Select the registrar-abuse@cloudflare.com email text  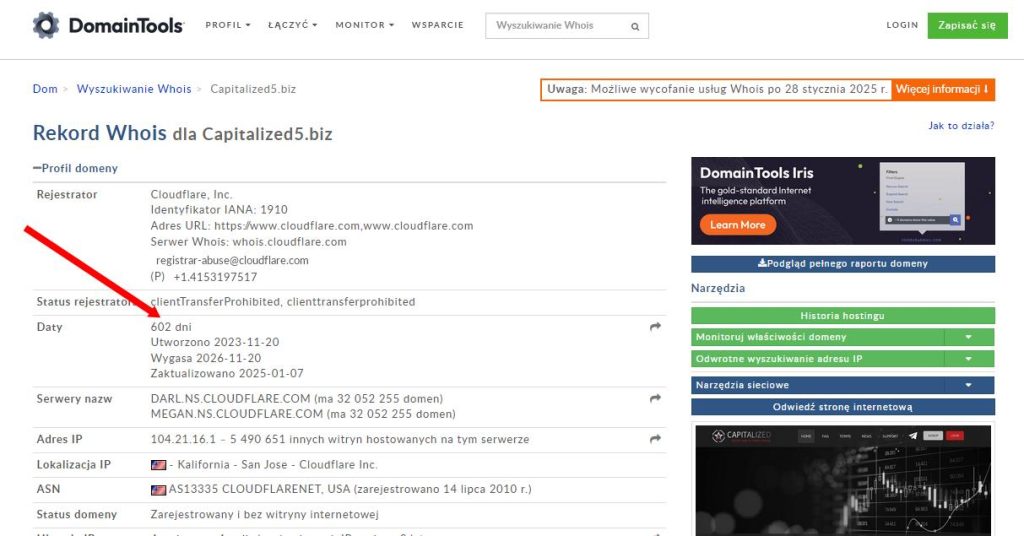(232, 260)
